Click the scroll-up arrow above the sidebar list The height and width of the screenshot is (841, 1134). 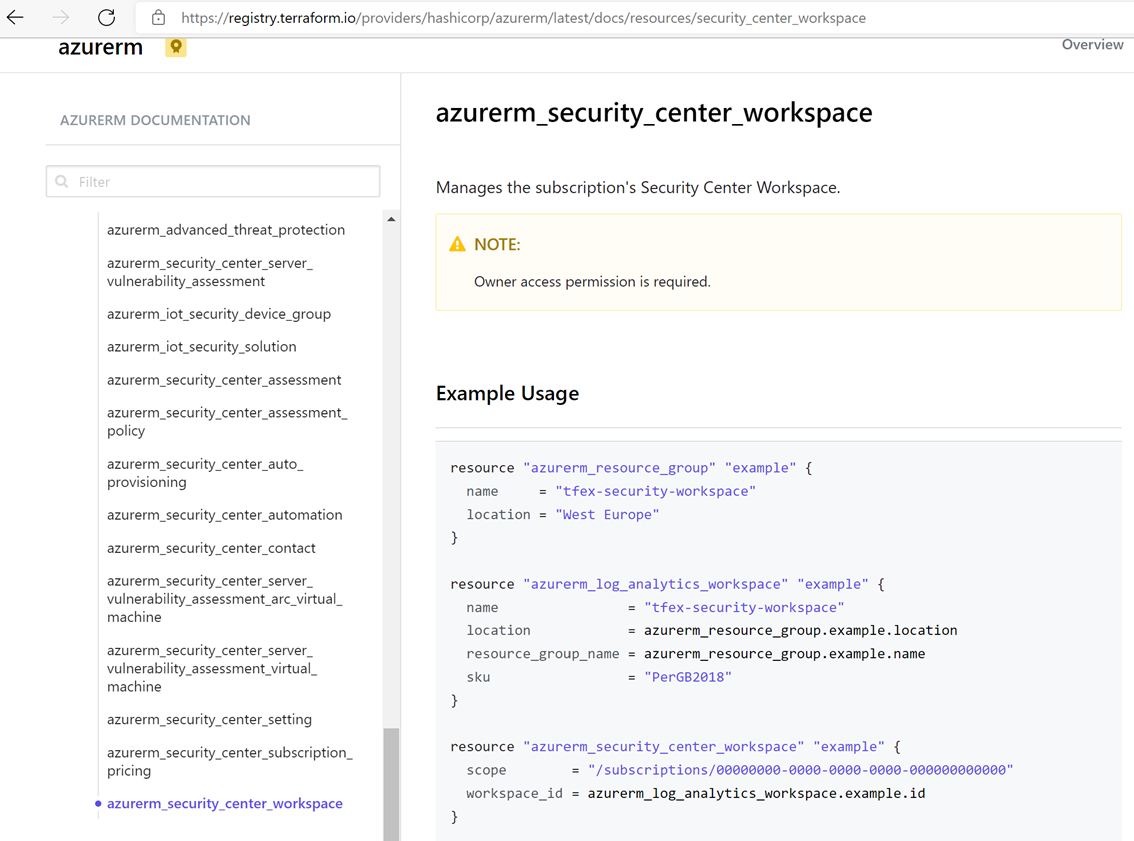pyautogui.click(x=391, y=217)
